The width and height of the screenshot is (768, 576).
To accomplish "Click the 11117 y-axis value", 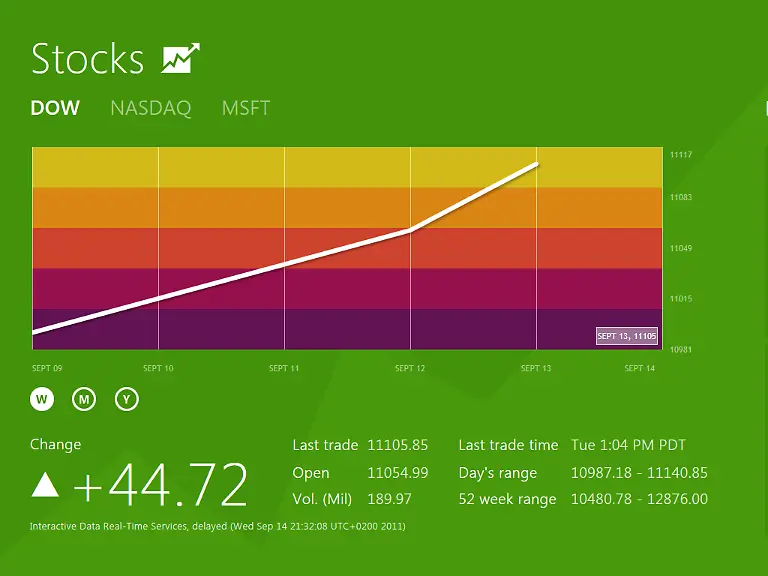I will 681,155.
